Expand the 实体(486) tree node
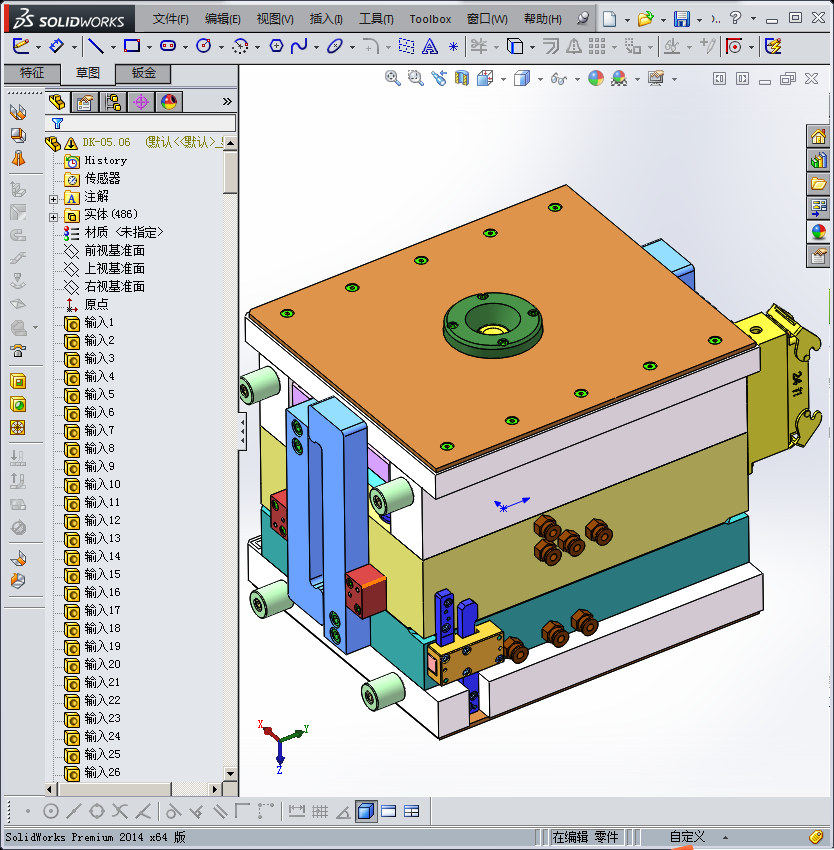The width and height of the screenshot is (834, 850). point(53,217)
